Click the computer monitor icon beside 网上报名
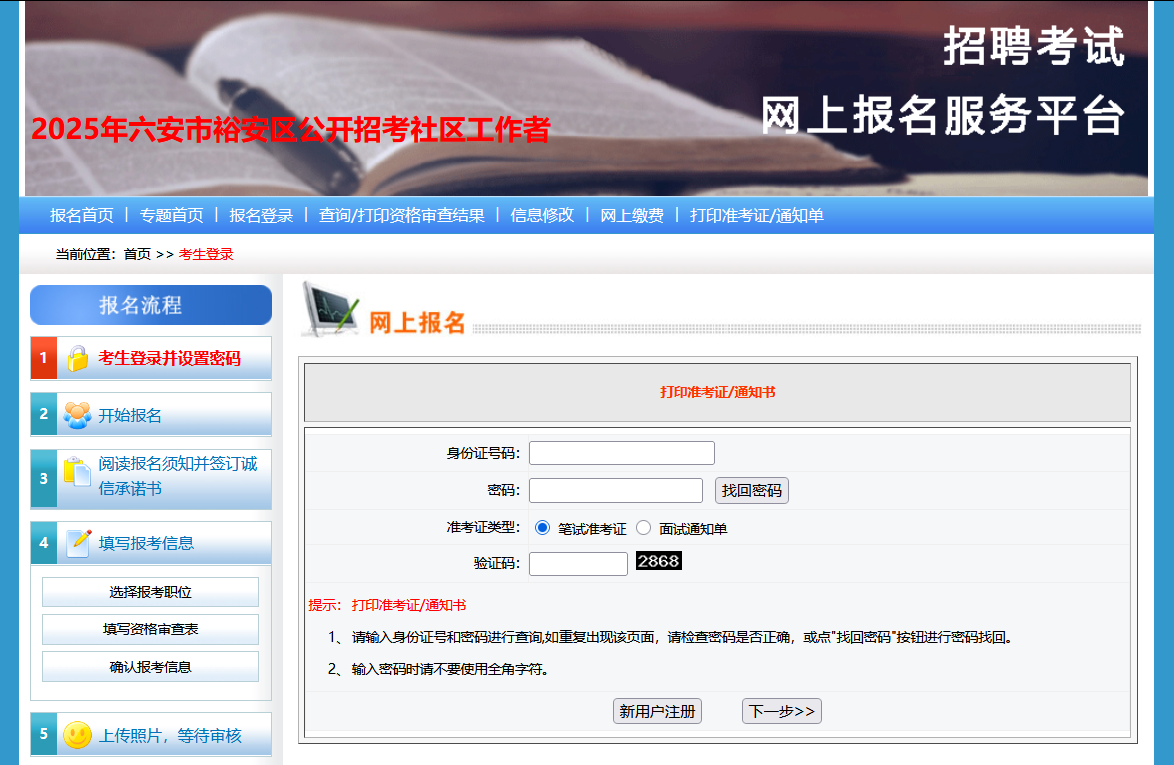Screen dimensions: 1174x765 (330, 309)
